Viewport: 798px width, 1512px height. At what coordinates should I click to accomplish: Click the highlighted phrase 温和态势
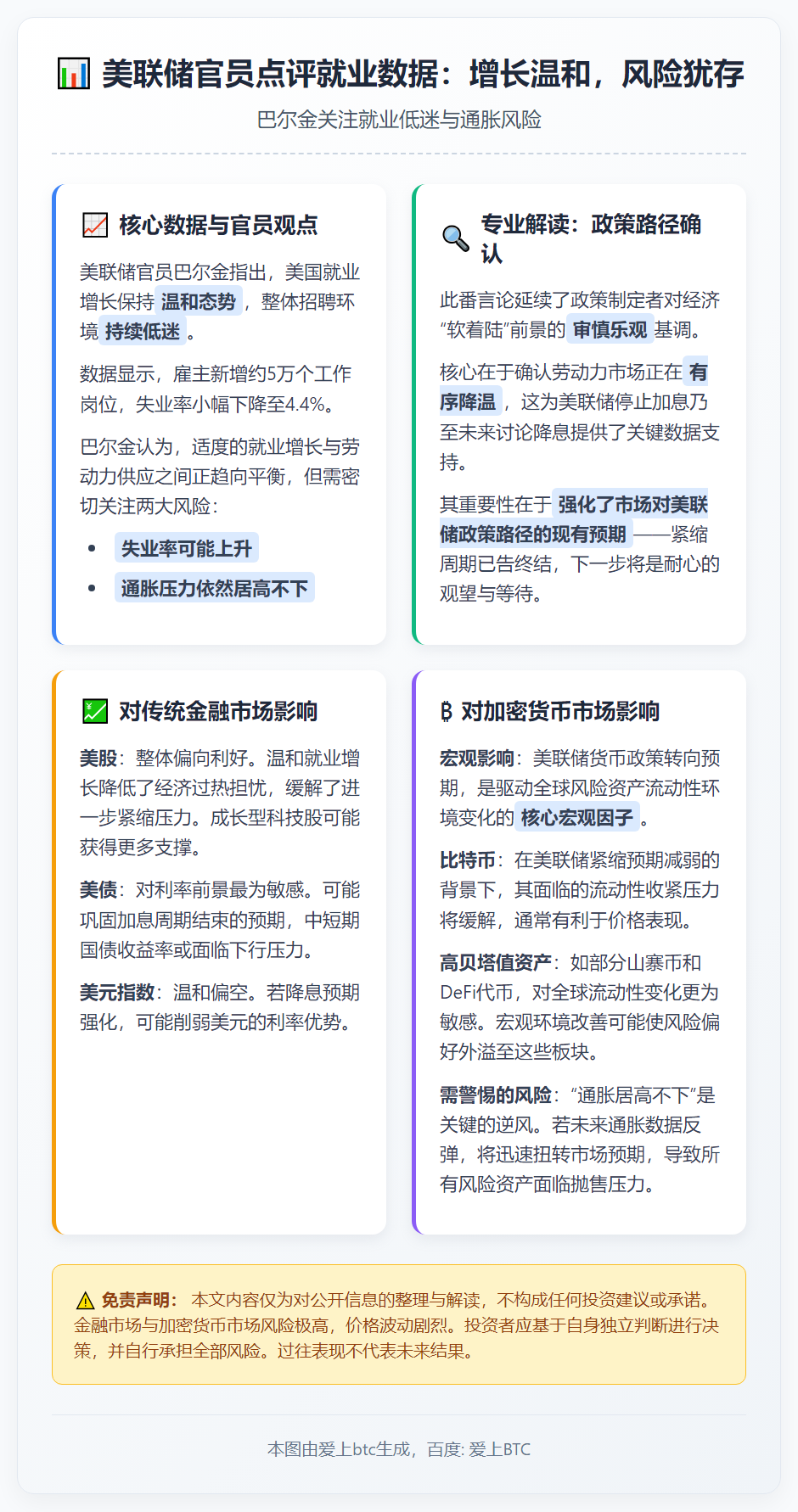point(199,302)
